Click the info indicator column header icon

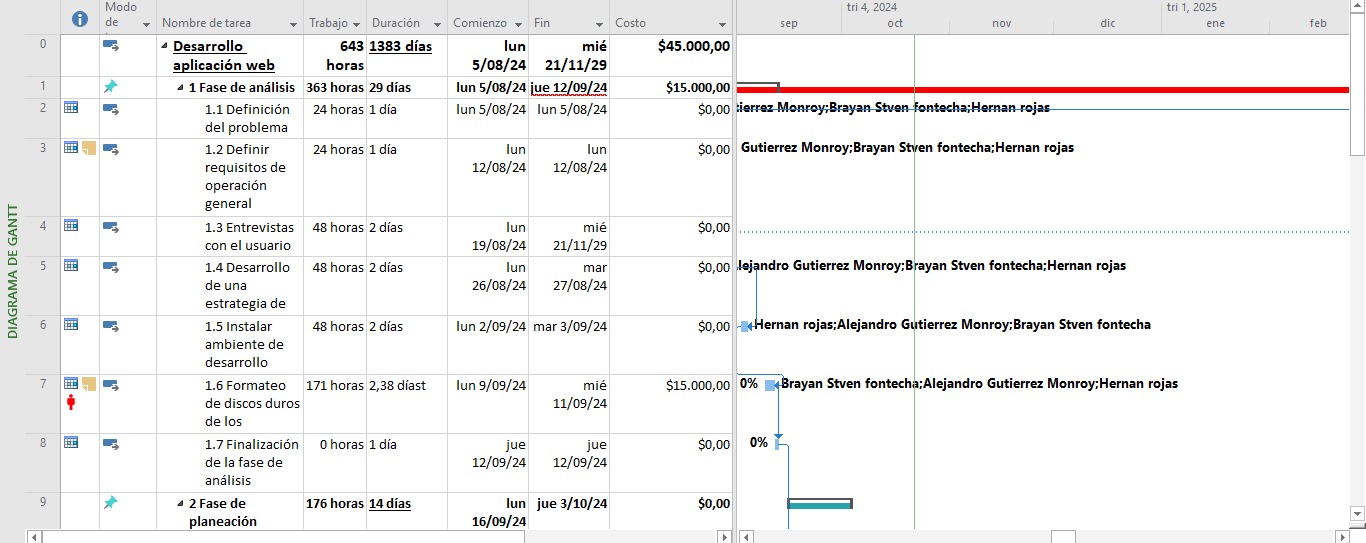[x=81, y=19]
